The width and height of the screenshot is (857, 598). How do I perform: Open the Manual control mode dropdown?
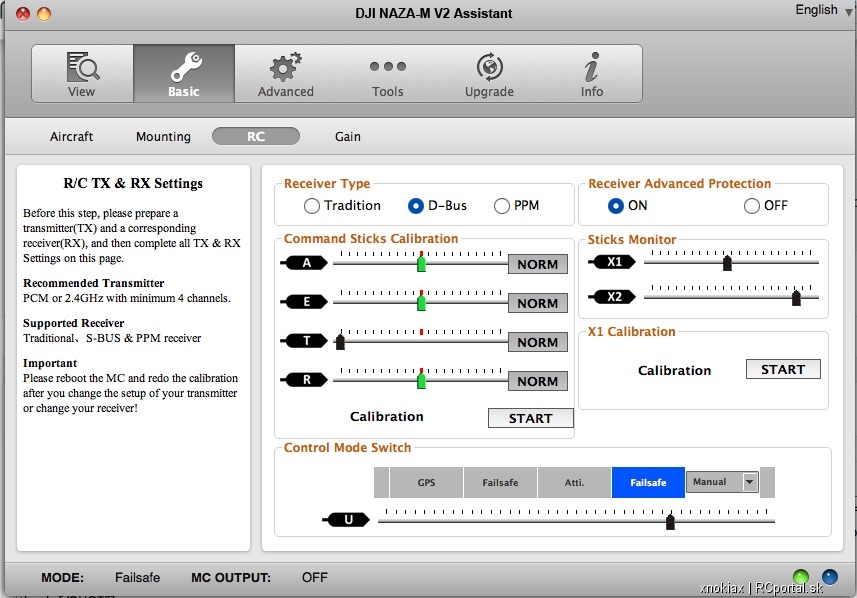click(722, 482)
